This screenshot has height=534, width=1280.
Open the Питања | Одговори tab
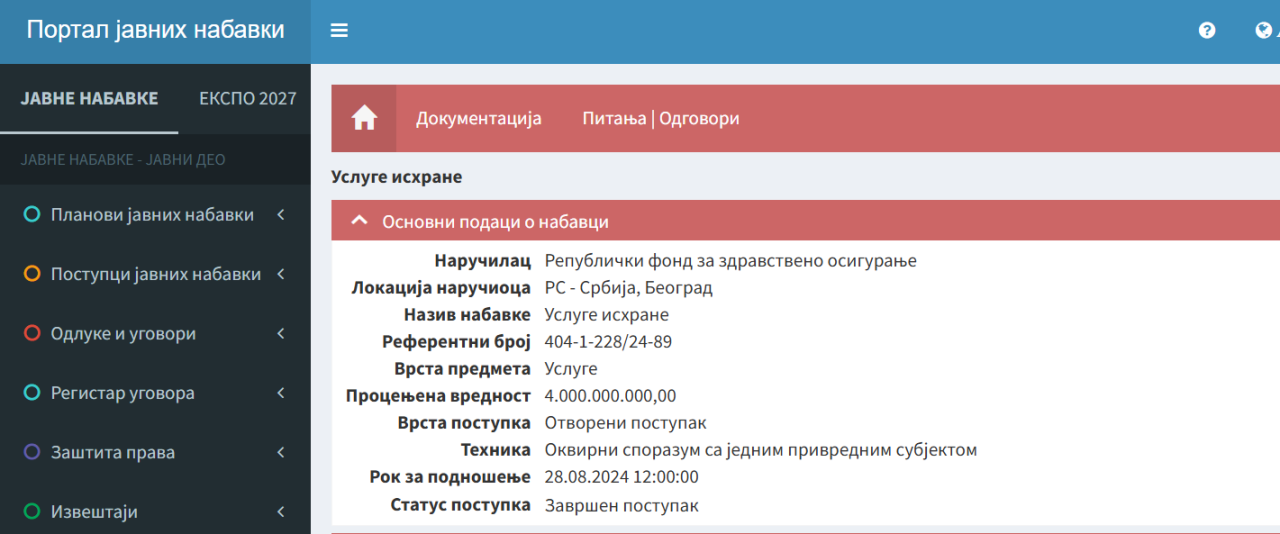pos(661,118)
